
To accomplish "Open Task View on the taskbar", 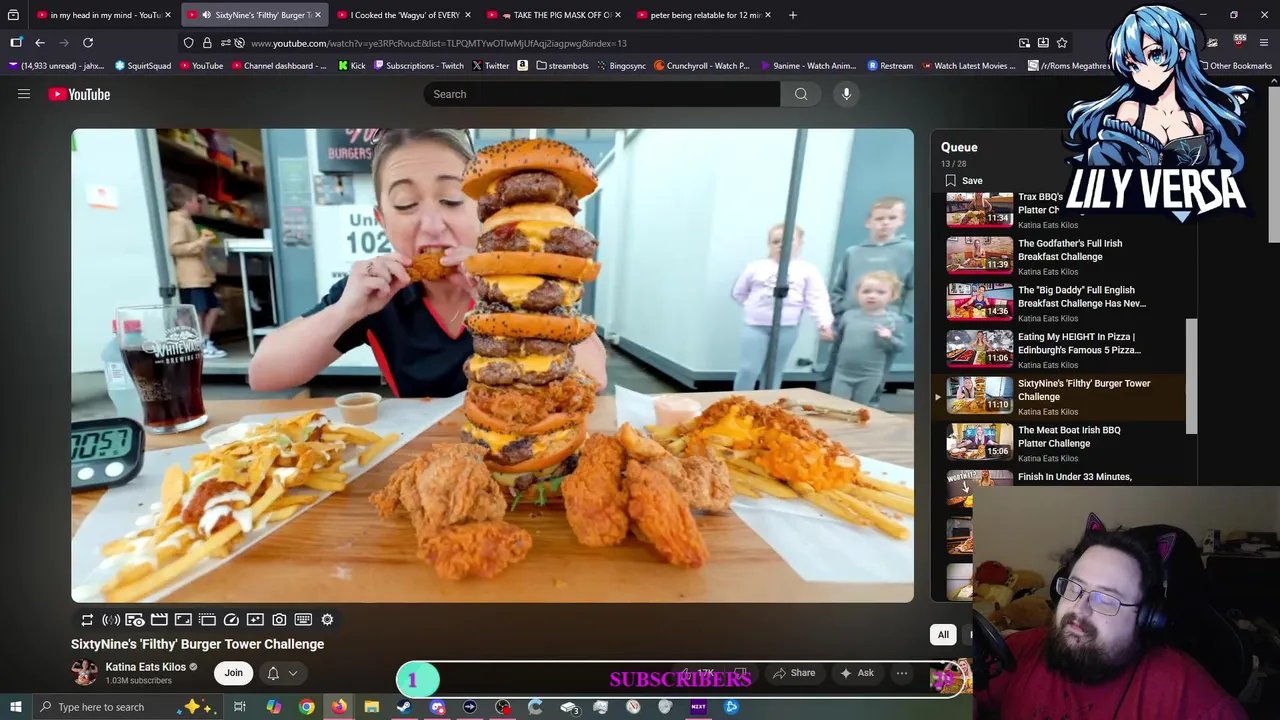I will tap(240, 707).
